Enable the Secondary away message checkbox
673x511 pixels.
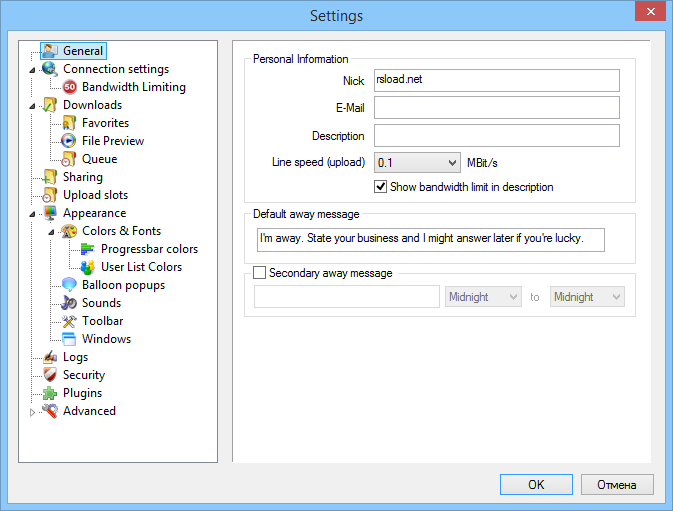tap(261, 273)
